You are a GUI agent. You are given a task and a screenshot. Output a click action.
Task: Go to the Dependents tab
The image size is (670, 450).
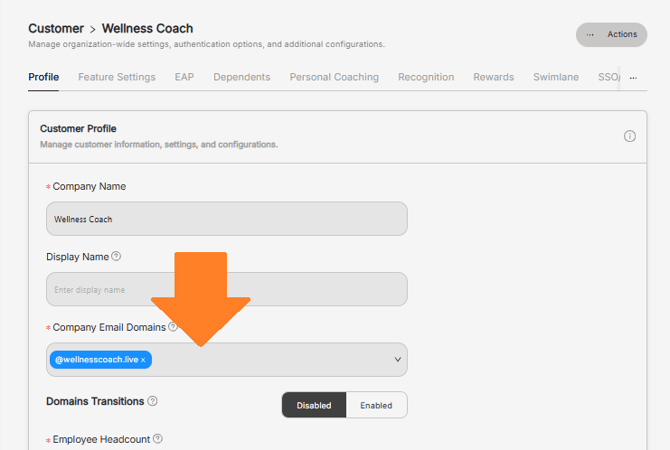point(241,77)
